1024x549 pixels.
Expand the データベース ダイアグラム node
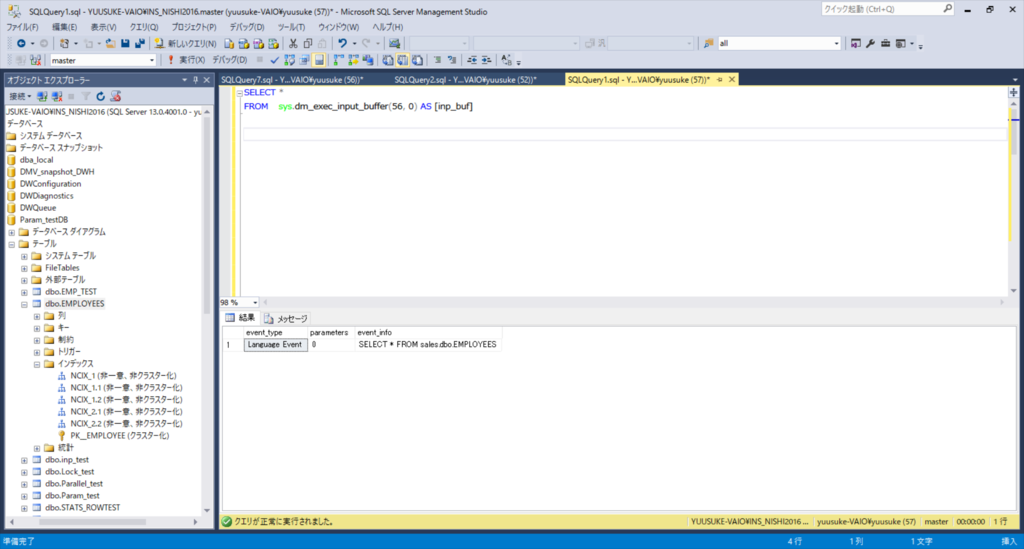point(12,232)
